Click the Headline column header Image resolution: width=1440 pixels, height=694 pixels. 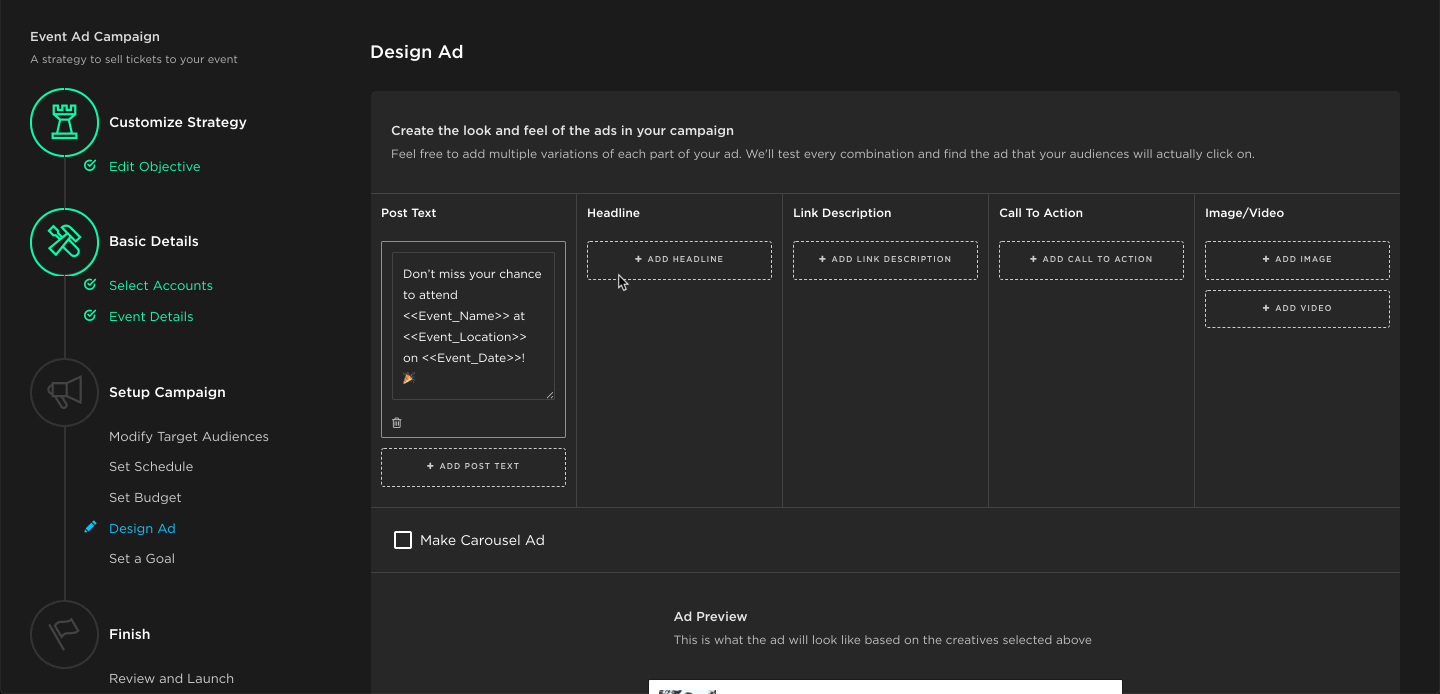click(x=613, y=213)
